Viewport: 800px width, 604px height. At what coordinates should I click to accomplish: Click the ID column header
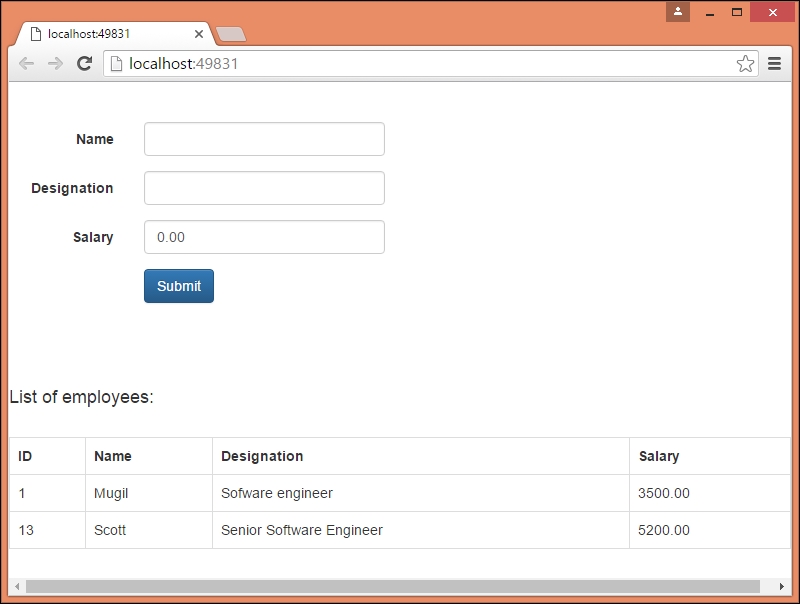click(47, 456)
